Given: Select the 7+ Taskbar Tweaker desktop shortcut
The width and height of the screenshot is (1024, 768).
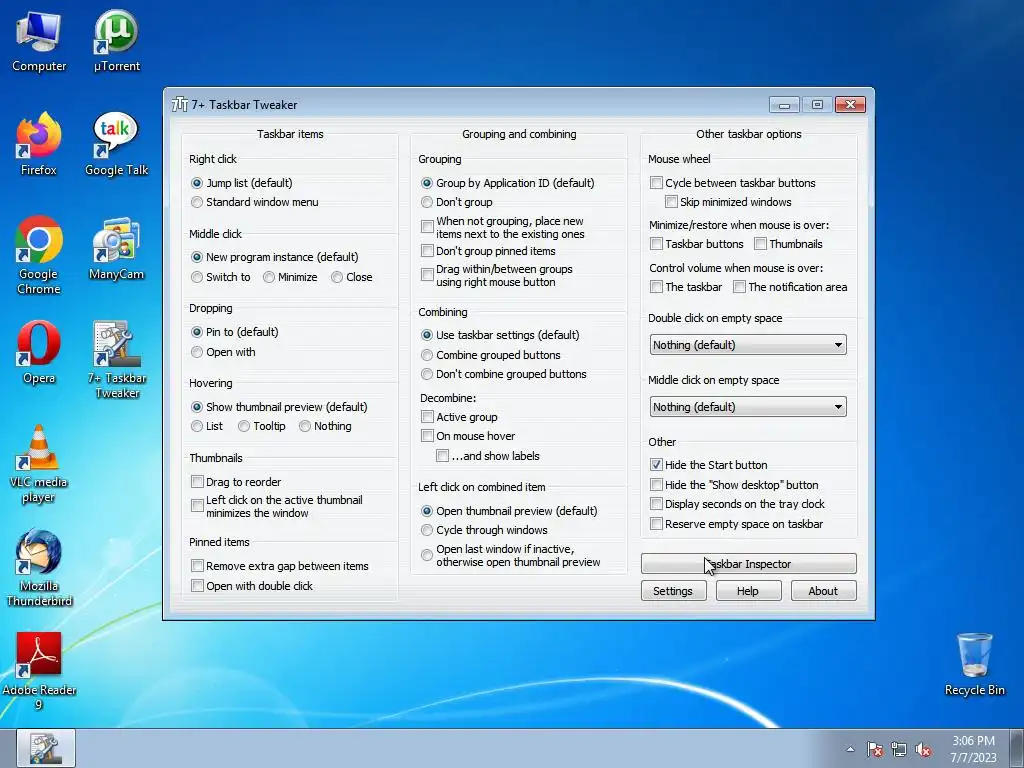Looking at the screenshot, I should [116, 360].
